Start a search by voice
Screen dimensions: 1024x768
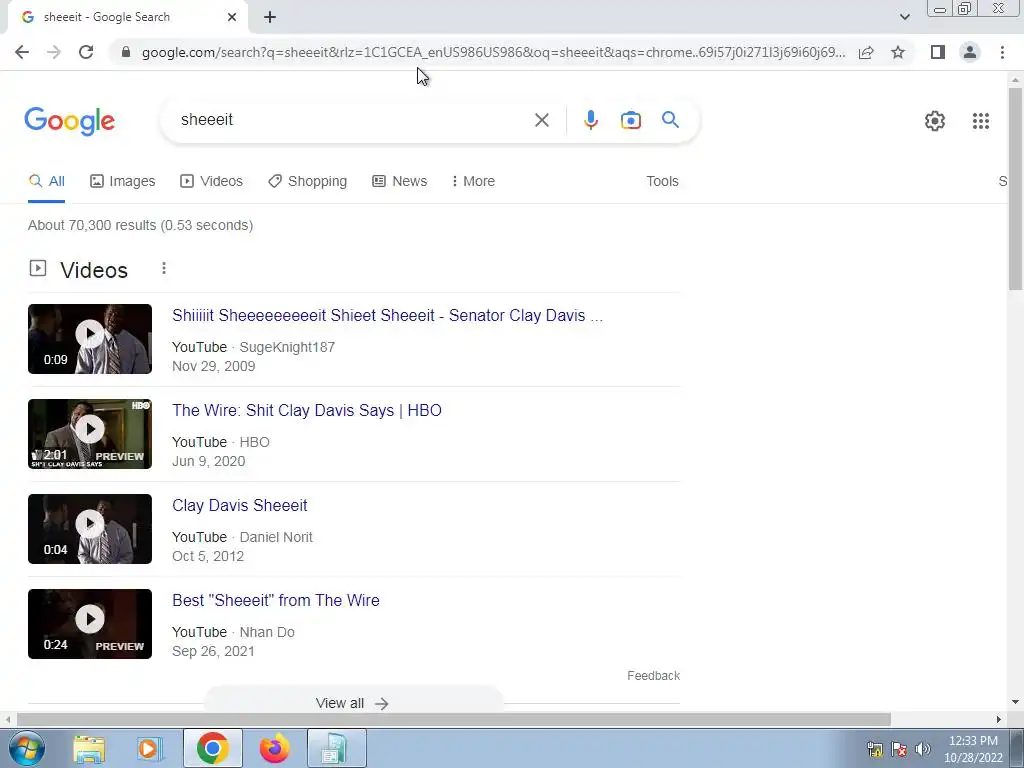590,120
